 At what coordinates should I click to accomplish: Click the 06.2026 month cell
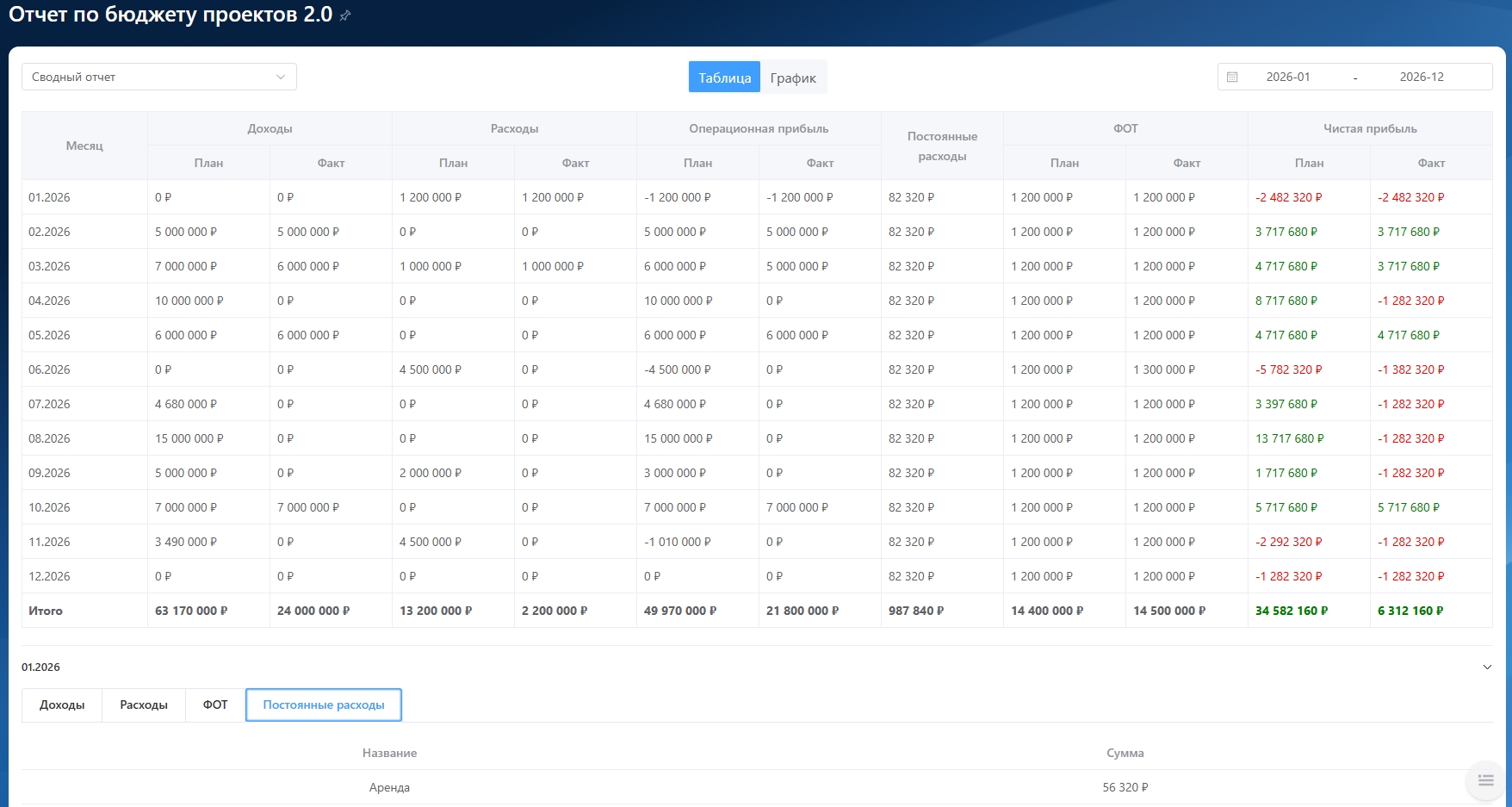(50, 369)
